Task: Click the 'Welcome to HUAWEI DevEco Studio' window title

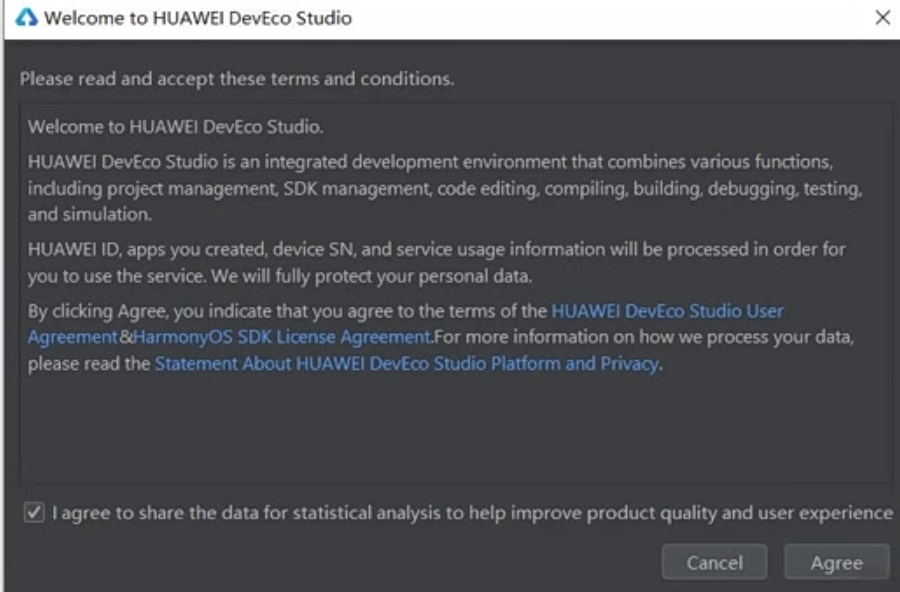Action: point(198,18)
